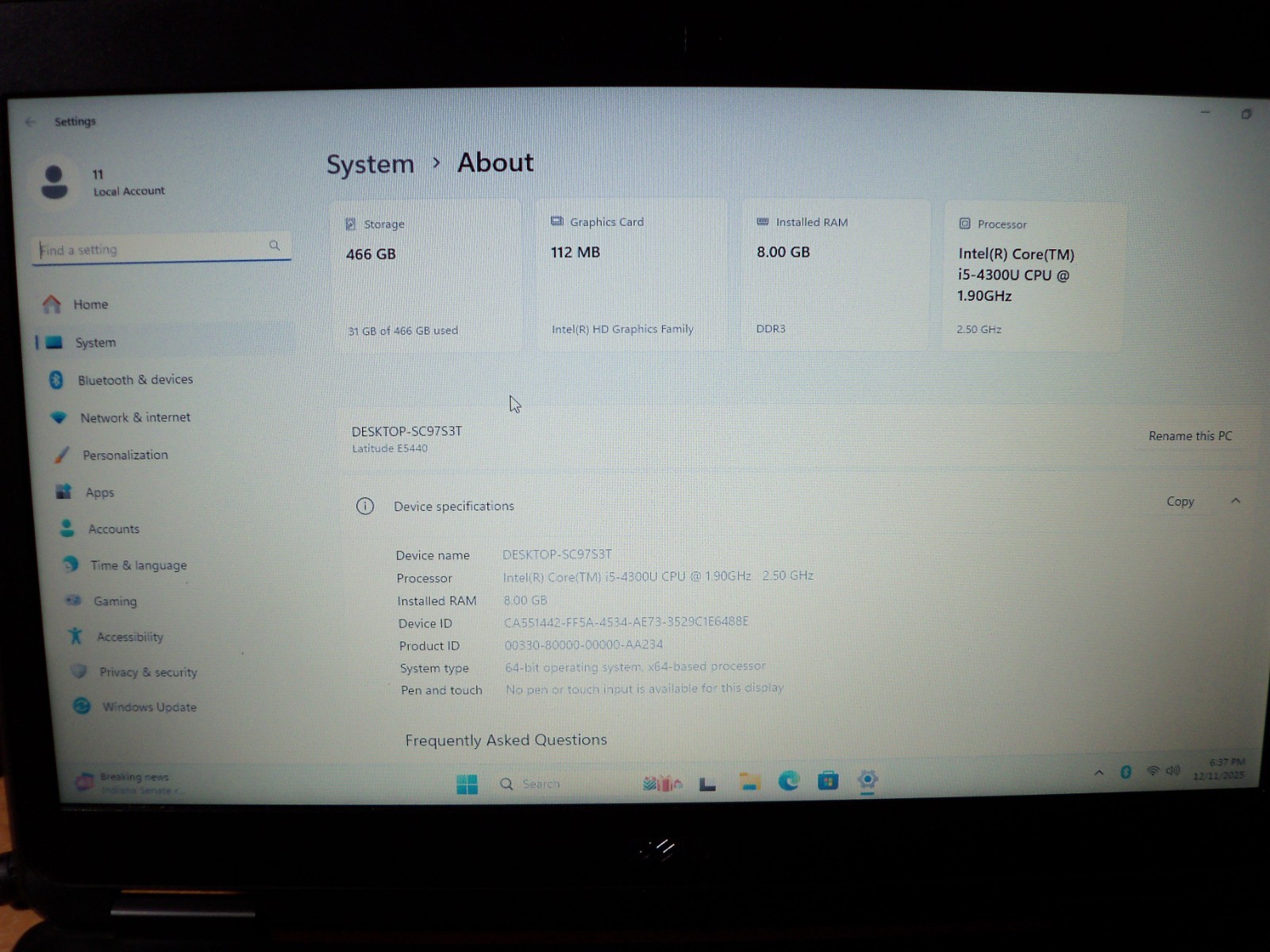Open the gift-themed search highlight icon in taskbar

(662, 784)
